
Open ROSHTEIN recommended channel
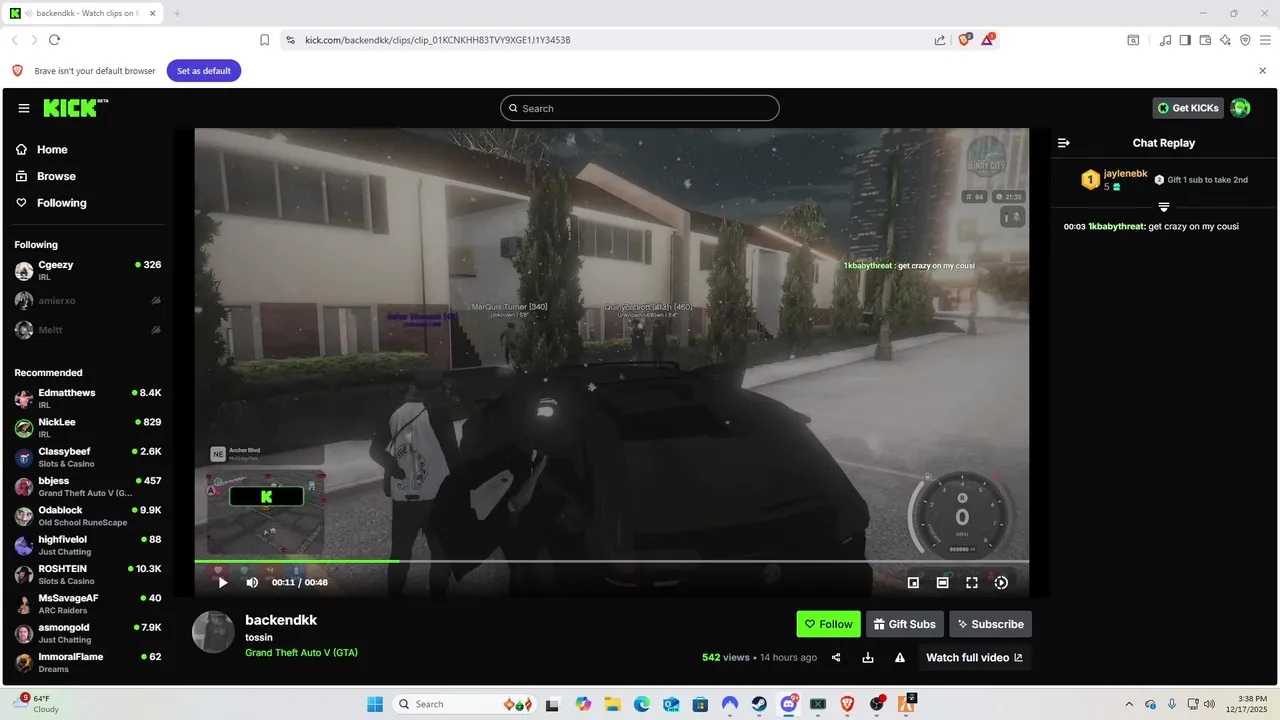pyautogui.click(x=87, y=574)
